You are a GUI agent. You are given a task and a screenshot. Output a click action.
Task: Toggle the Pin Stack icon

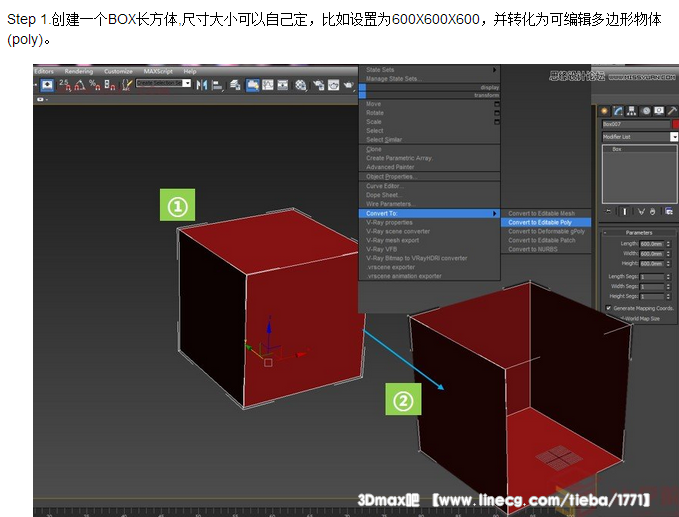(609, 211)
